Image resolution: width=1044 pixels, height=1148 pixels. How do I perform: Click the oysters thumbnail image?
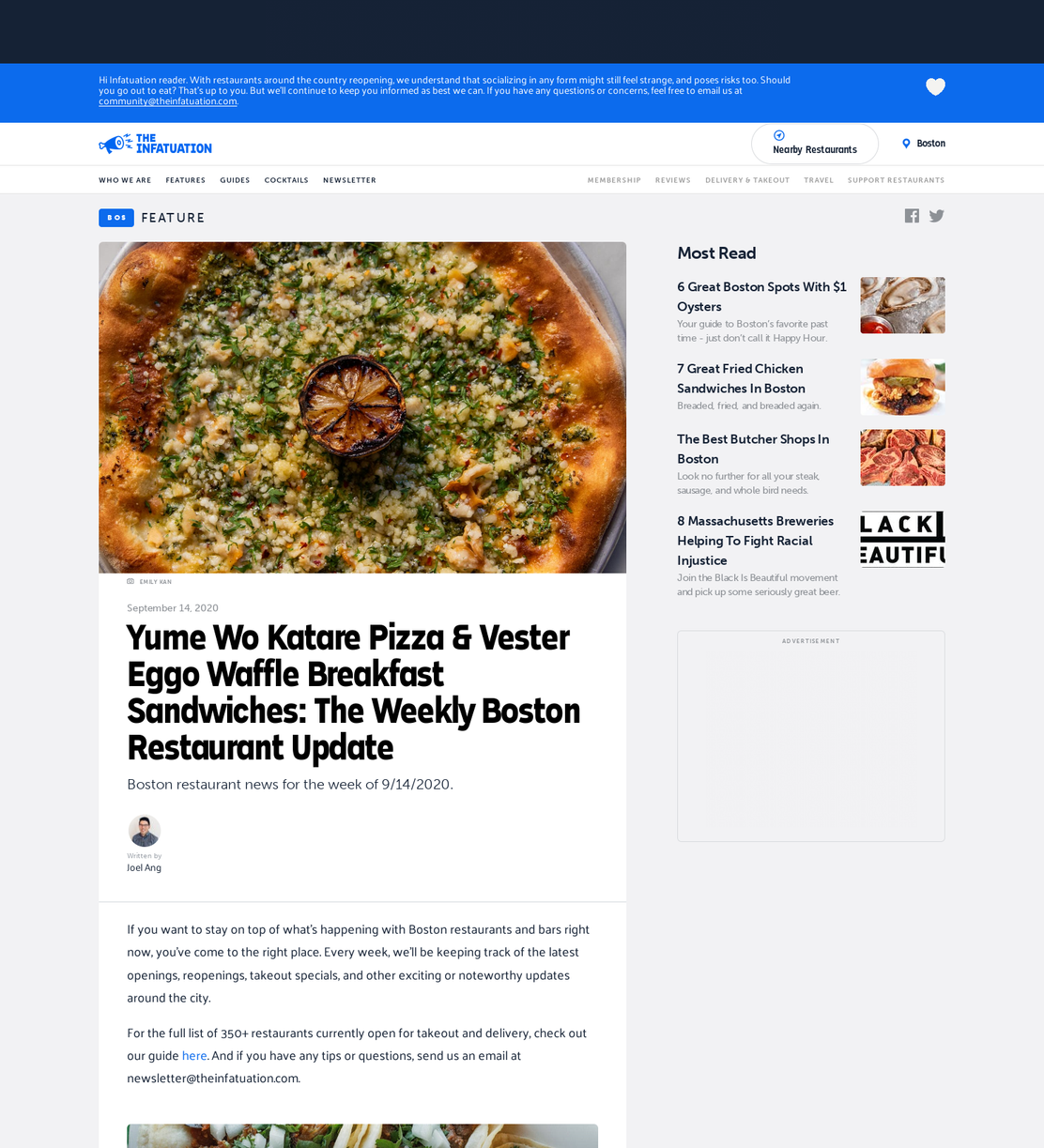(x=902, y=305)
